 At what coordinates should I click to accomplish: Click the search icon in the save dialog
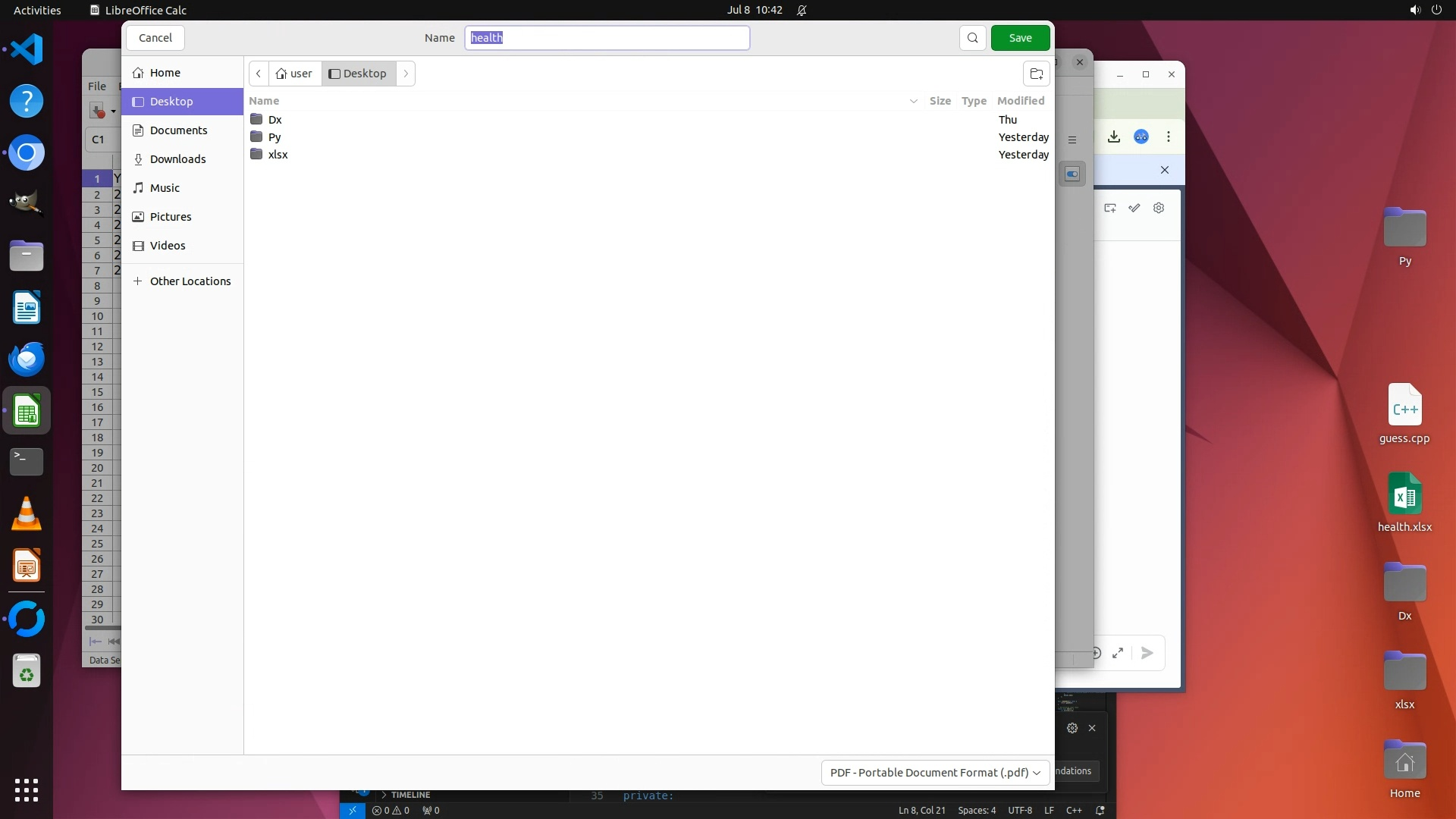click(x=972, y=38)
